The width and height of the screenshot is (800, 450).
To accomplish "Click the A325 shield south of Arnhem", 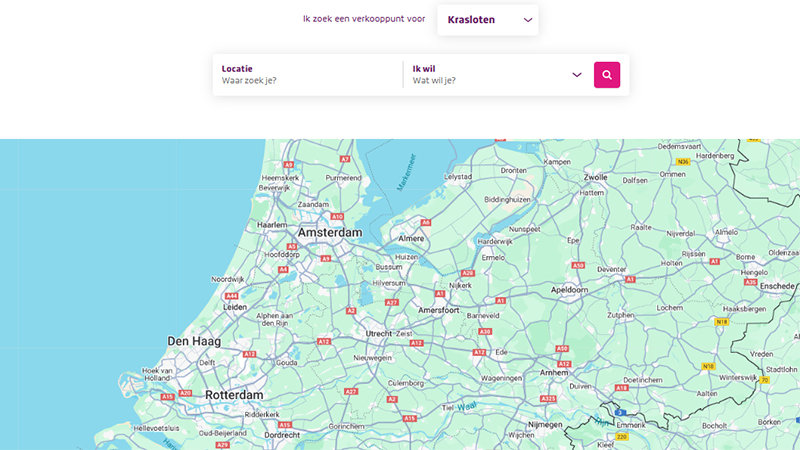I will 548,399.
